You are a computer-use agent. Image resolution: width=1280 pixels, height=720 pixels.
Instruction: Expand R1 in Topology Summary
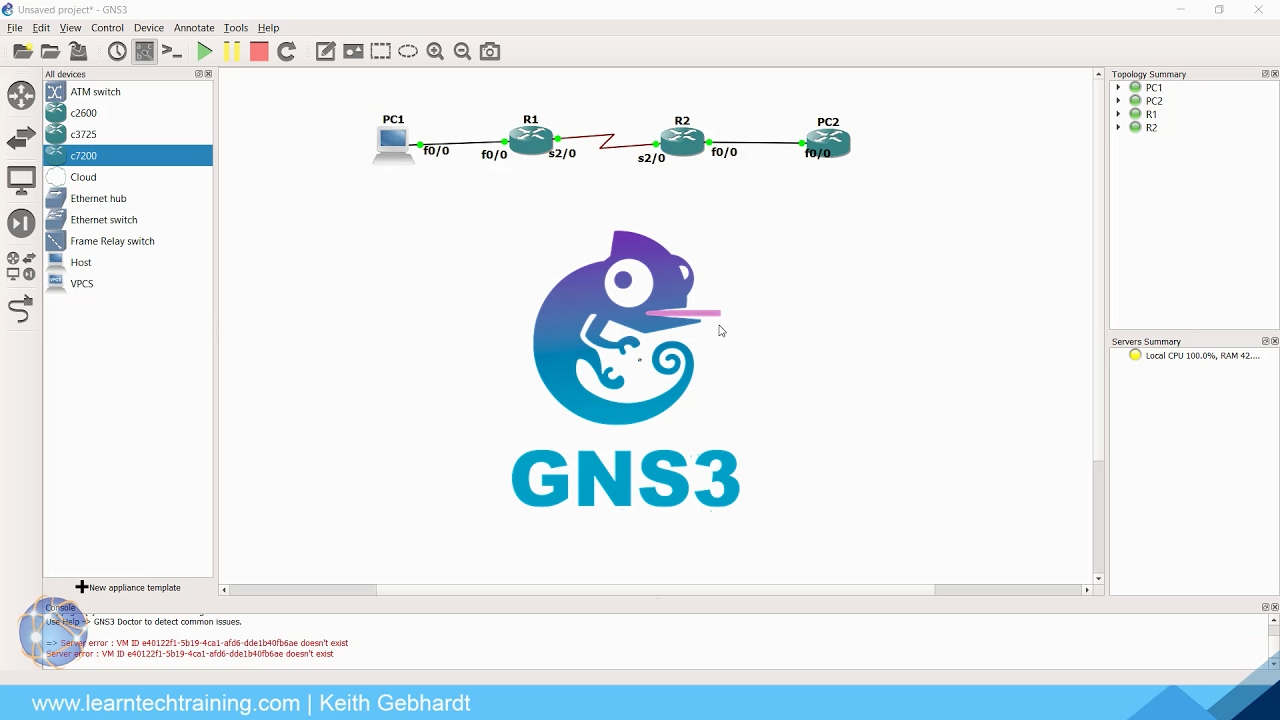(x=1118, y=114)
